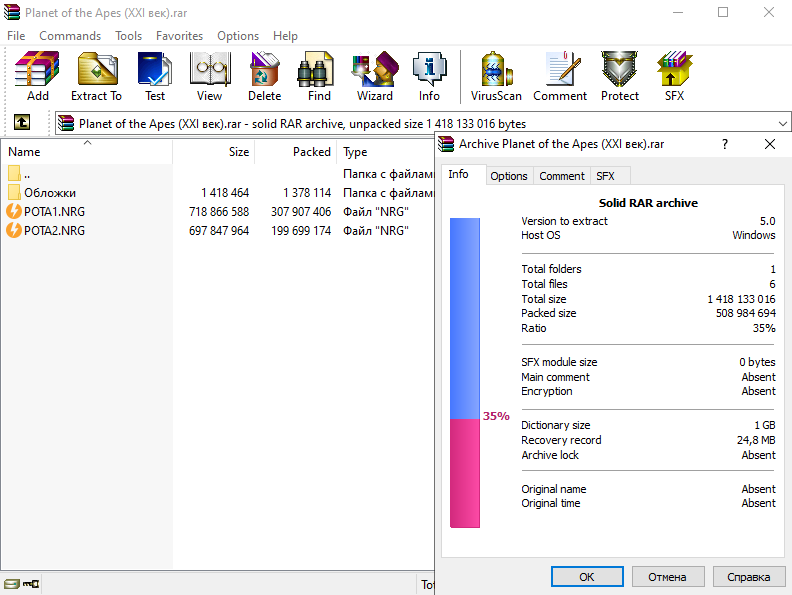Switch to the Comment tab in dialog
Image resolution: width=792 pixels, height=595 pixels.
click(x=561, y=176)
